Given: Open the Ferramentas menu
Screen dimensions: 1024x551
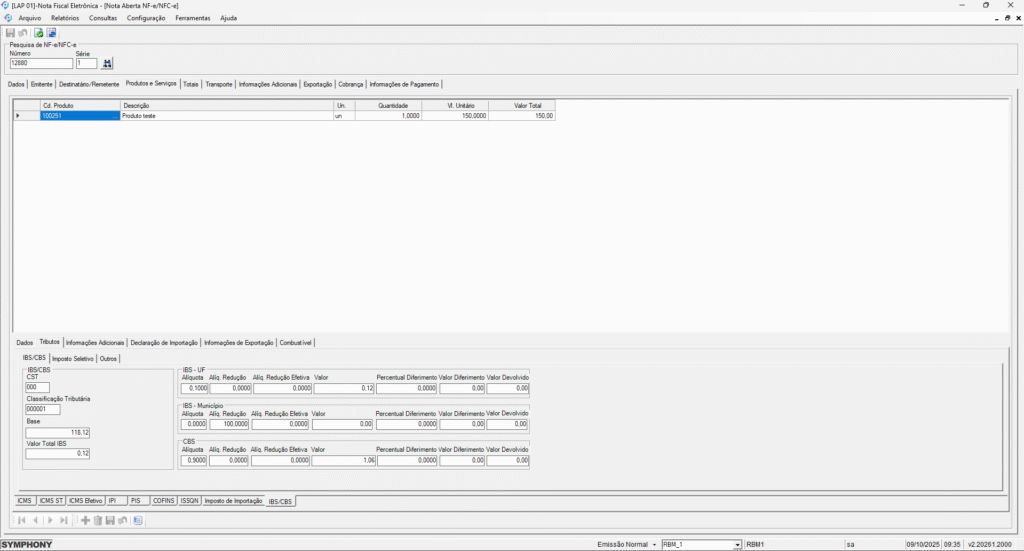Looking at the screenshot, I should (192, 18).
